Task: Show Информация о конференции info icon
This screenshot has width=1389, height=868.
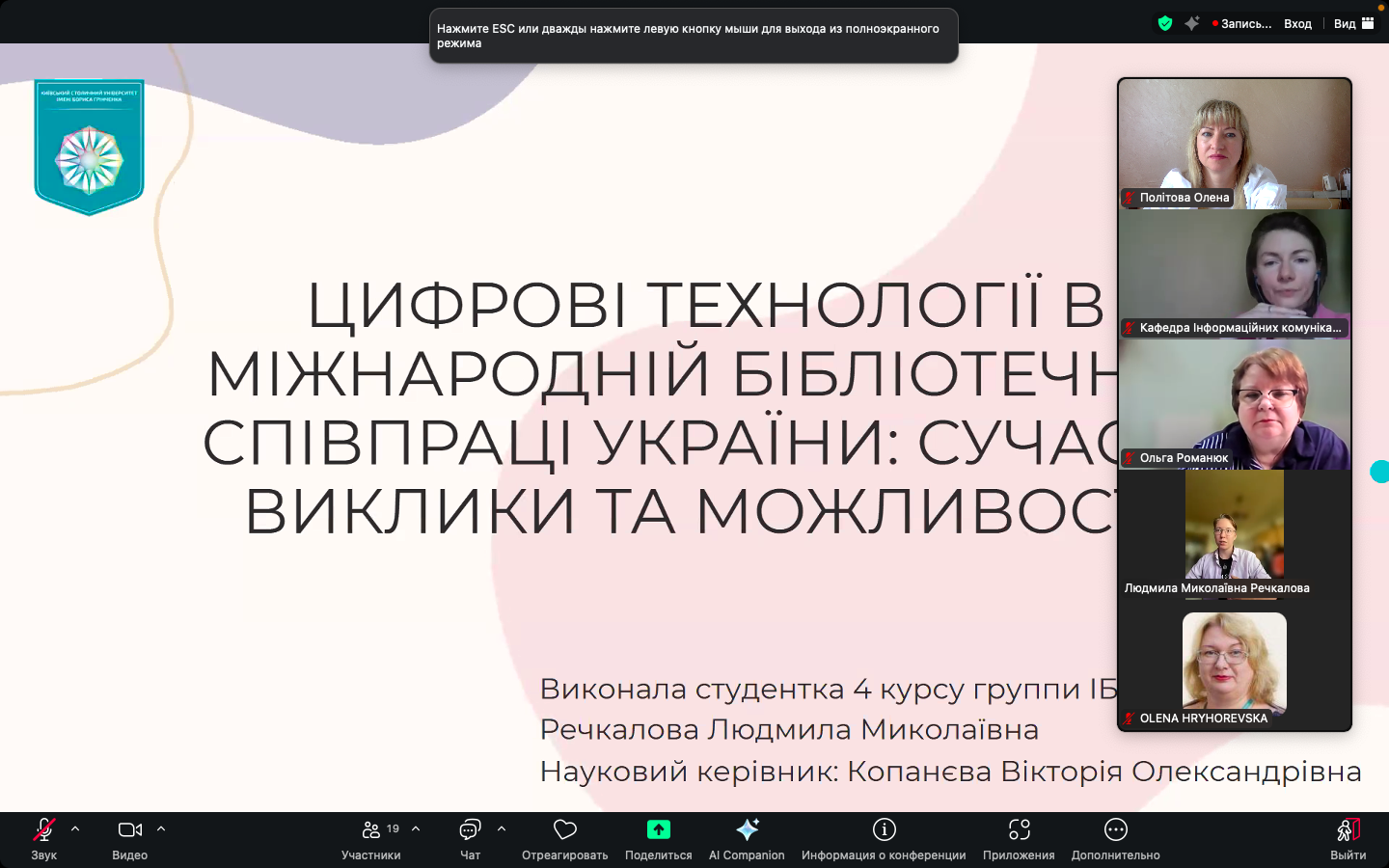Action: [x=884, y=830]
